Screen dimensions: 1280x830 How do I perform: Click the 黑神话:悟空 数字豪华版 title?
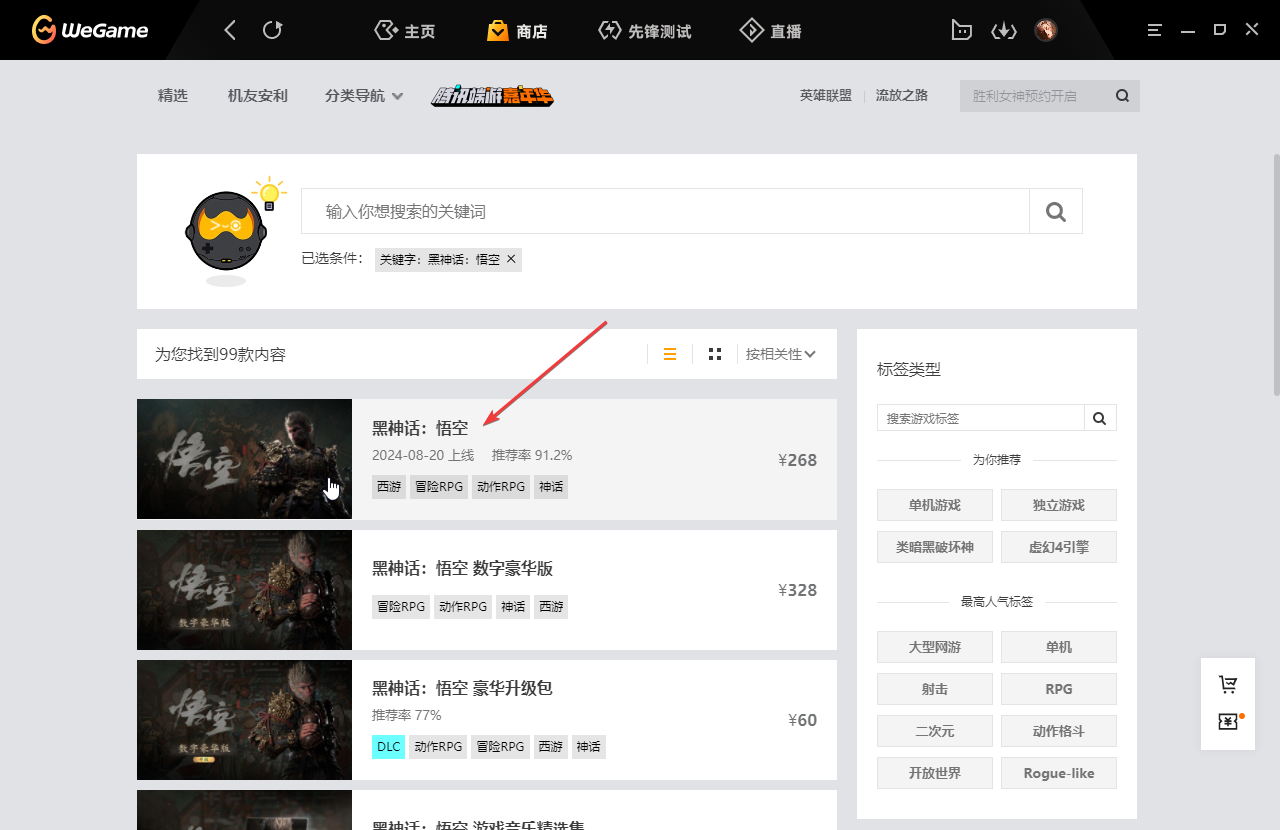463,568
